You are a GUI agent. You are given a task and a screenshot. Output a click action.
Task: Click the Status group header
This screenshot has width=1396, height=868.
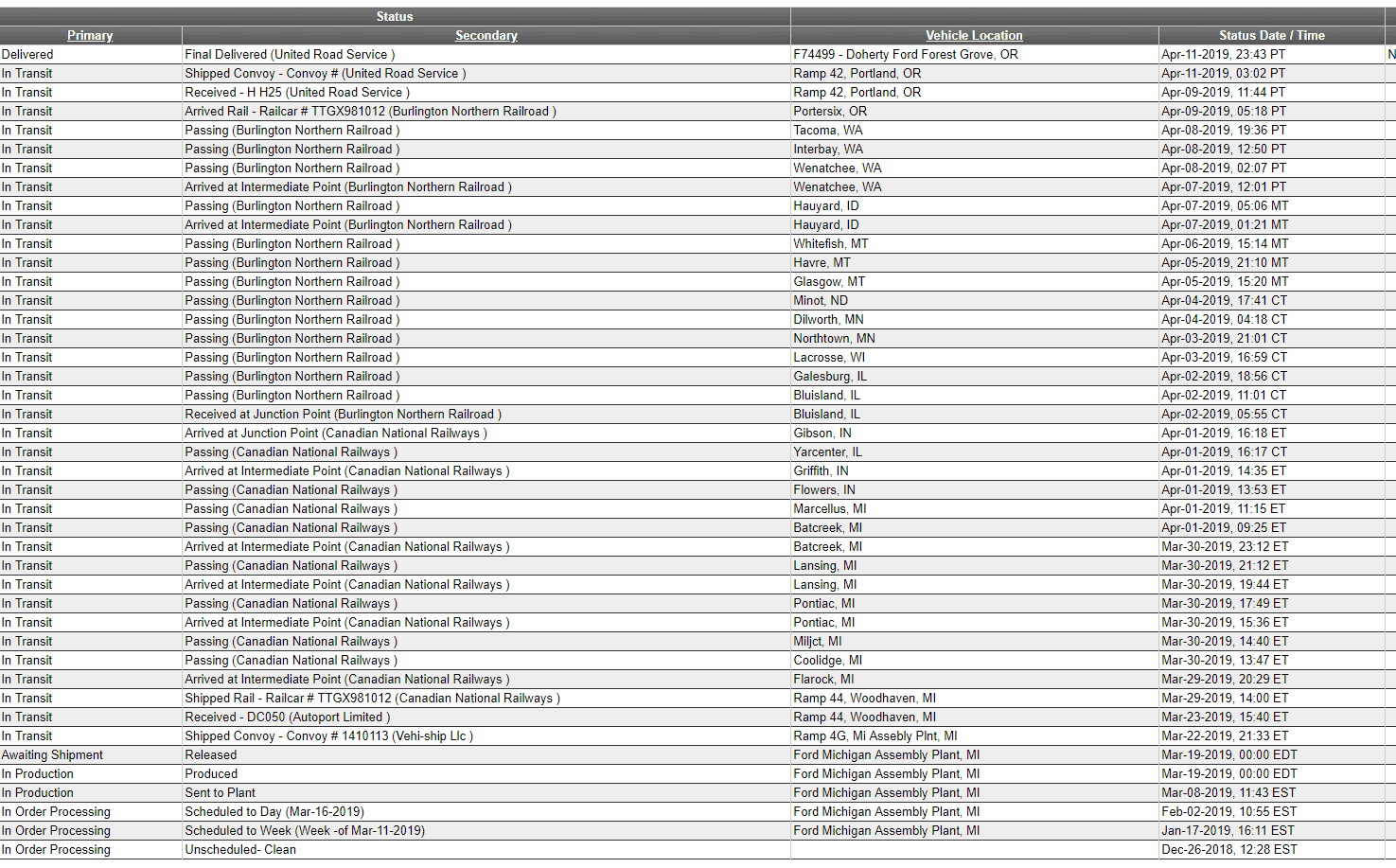pos(395,16)
